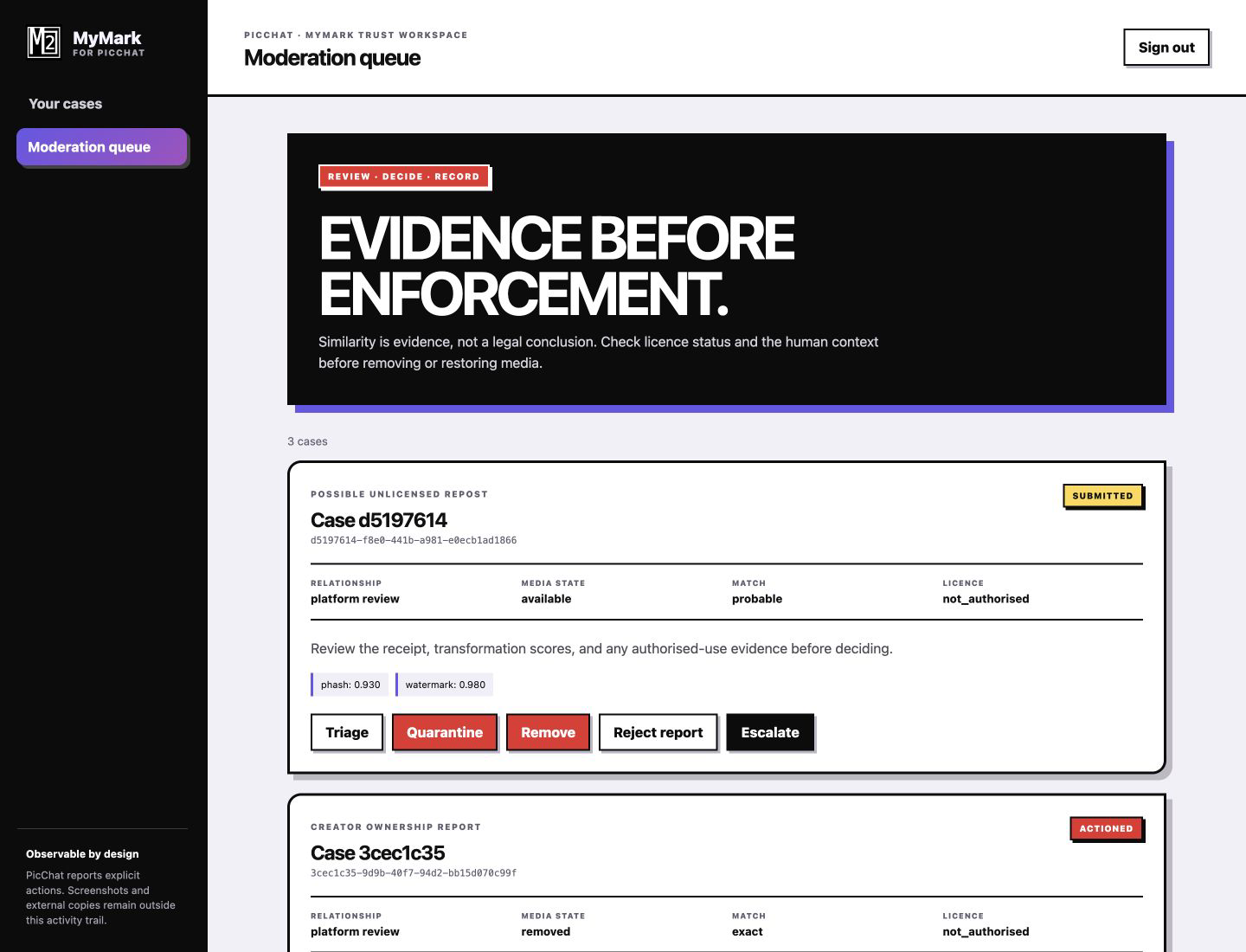Image resolution: width=1246 pixels, height=952 pixels.
Task: Quarantine media for case d5197614
Action: point(445,732)
